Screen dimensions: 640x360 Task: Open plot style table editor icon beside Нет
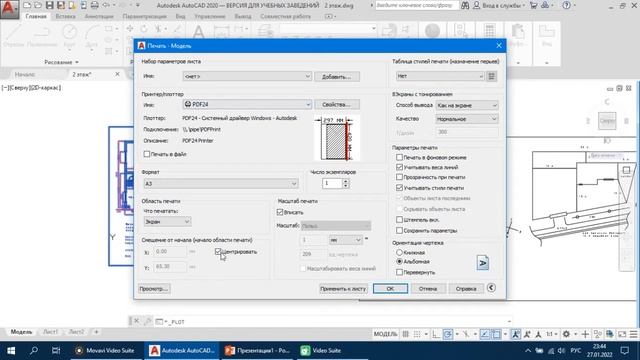coord(491,76)
